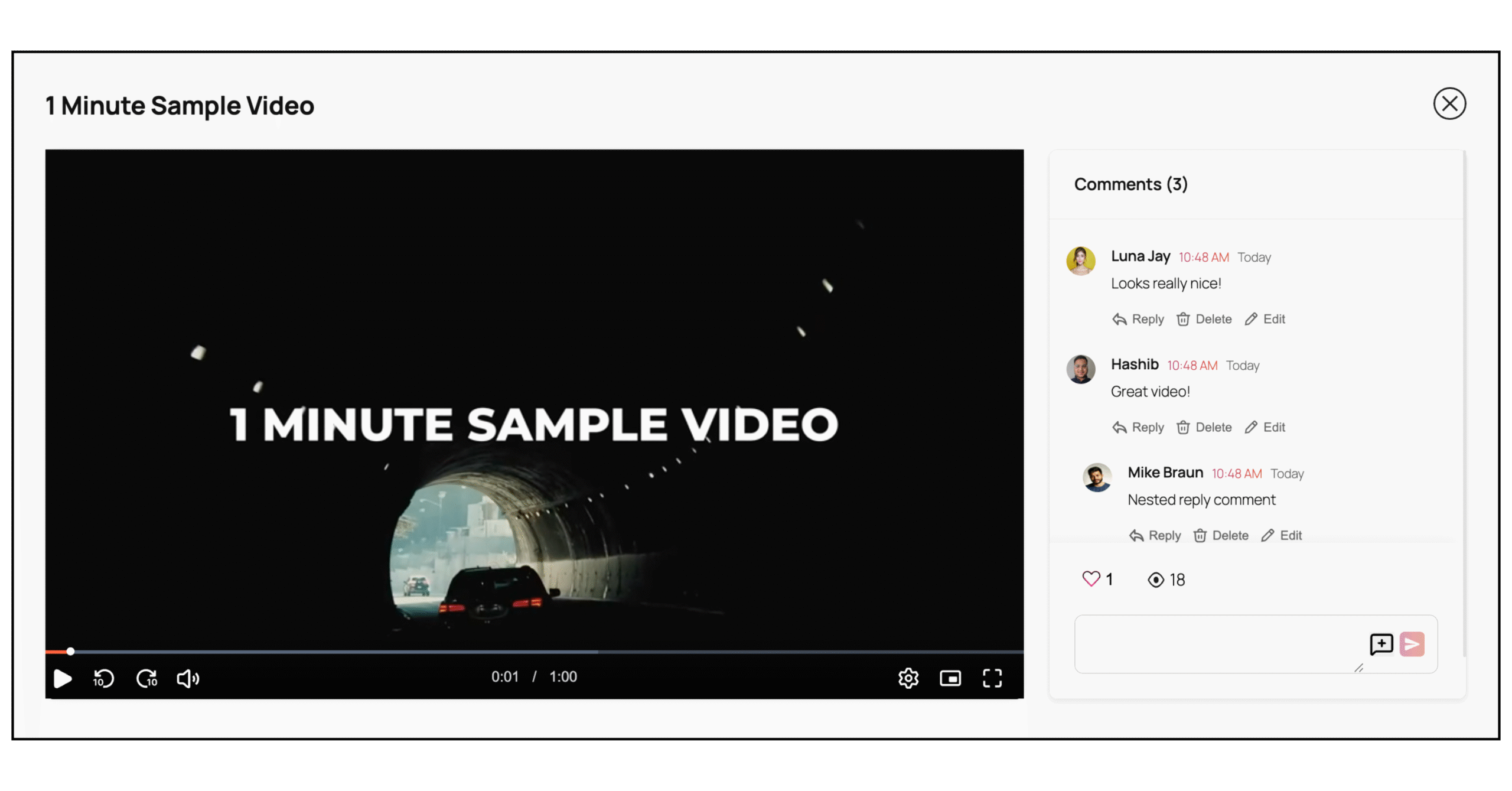The image size is (1512, 791).
Task: Send the comment with the paper plane icon
Action: click(1412, 644)
